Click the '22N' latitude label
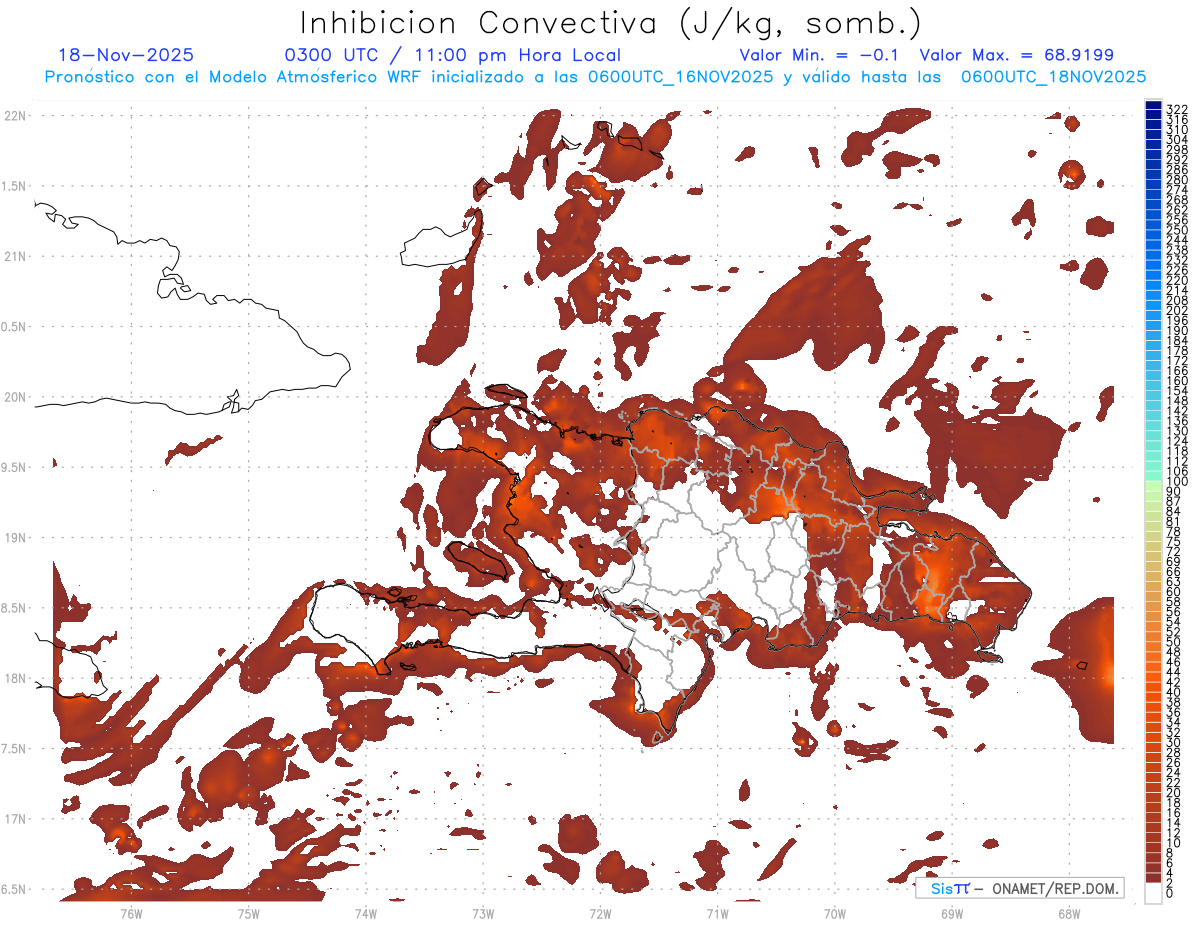 (x=15, y=115)
